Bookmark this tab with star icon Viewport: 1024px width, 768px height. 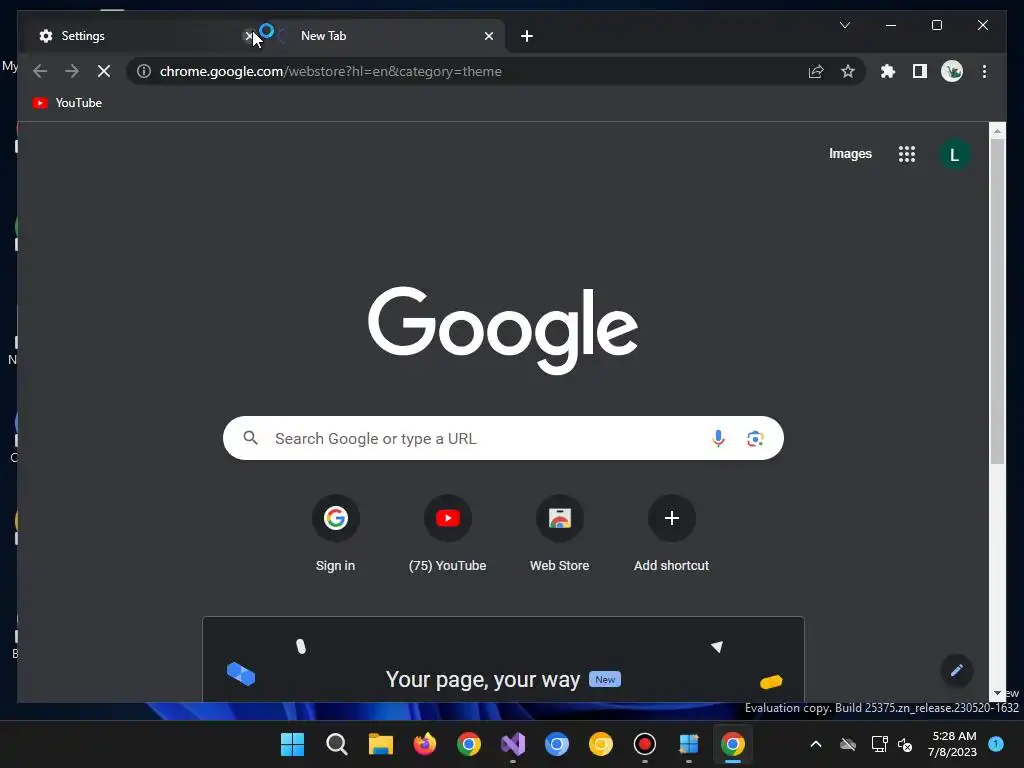pos(848,71)
